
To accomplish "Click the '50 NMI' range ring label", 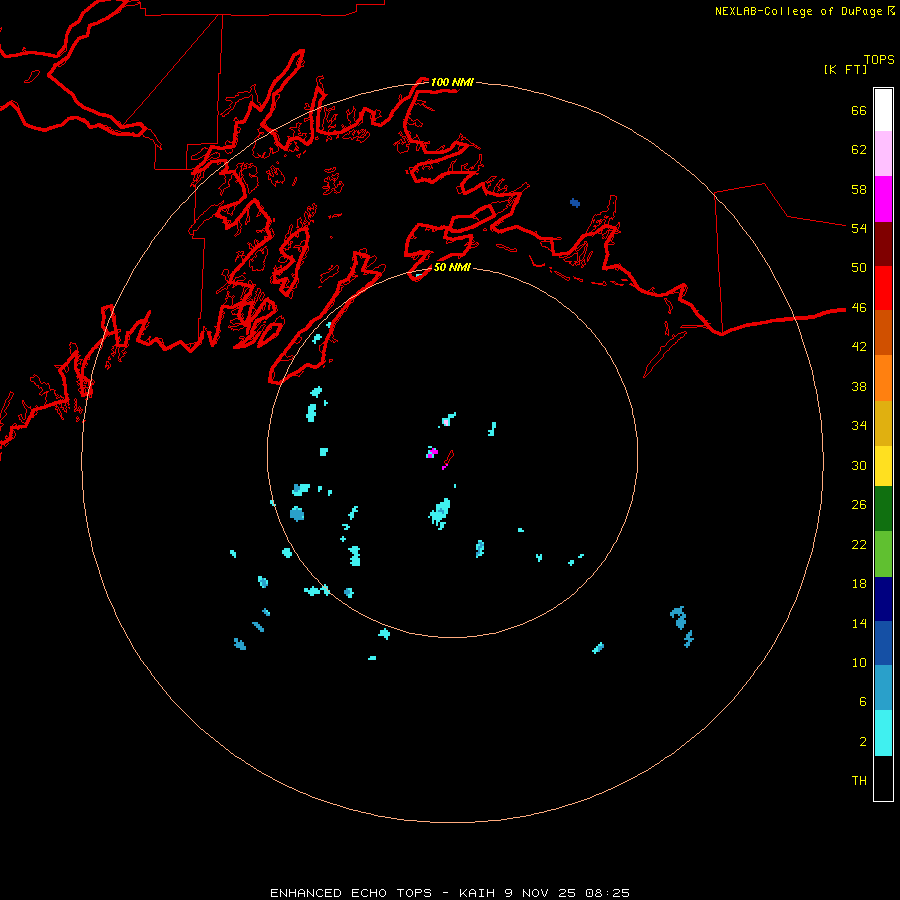I will pos(452,267).
